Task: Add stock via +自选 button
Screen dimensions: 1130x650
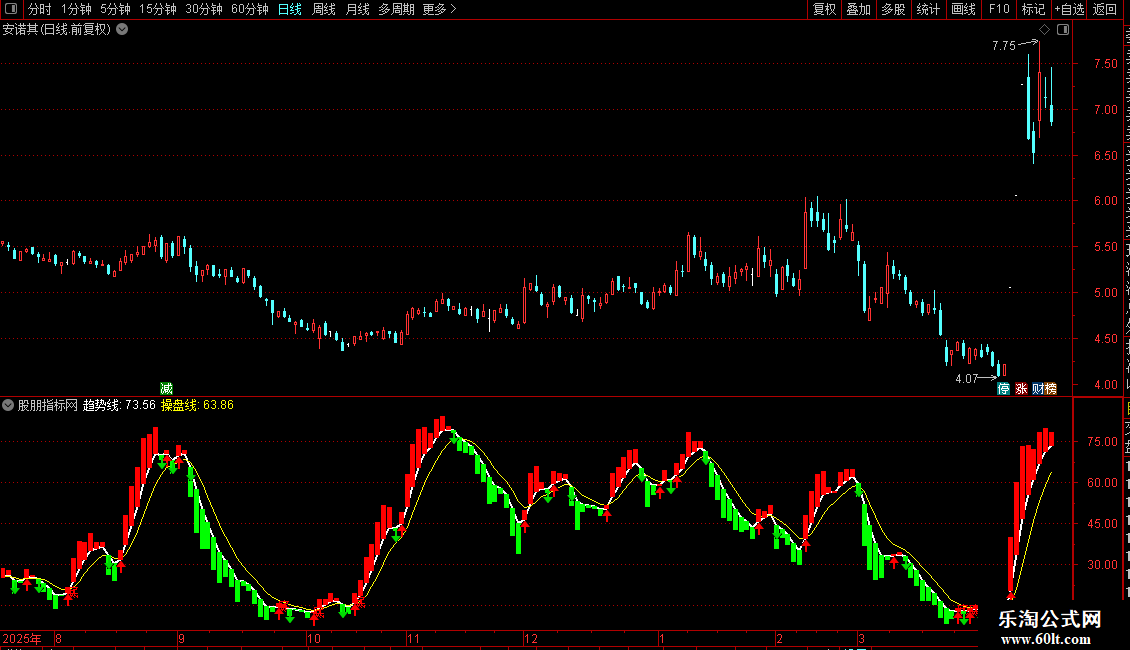Action: point(1069,9)
